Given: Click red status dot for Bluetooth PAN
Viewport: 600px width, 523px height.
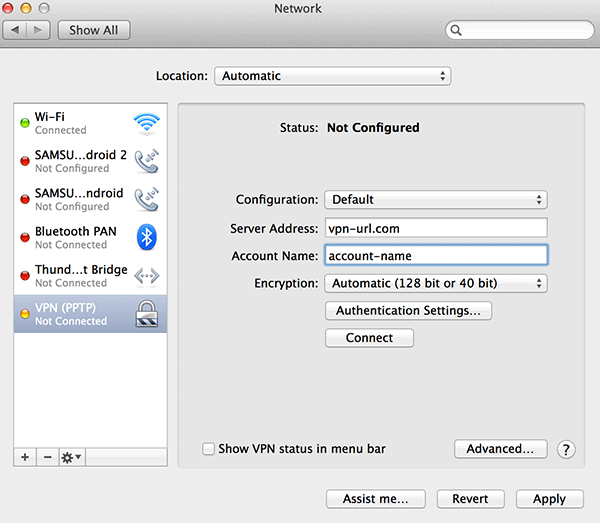Looking at the screenshot, I should click(25, 237).
